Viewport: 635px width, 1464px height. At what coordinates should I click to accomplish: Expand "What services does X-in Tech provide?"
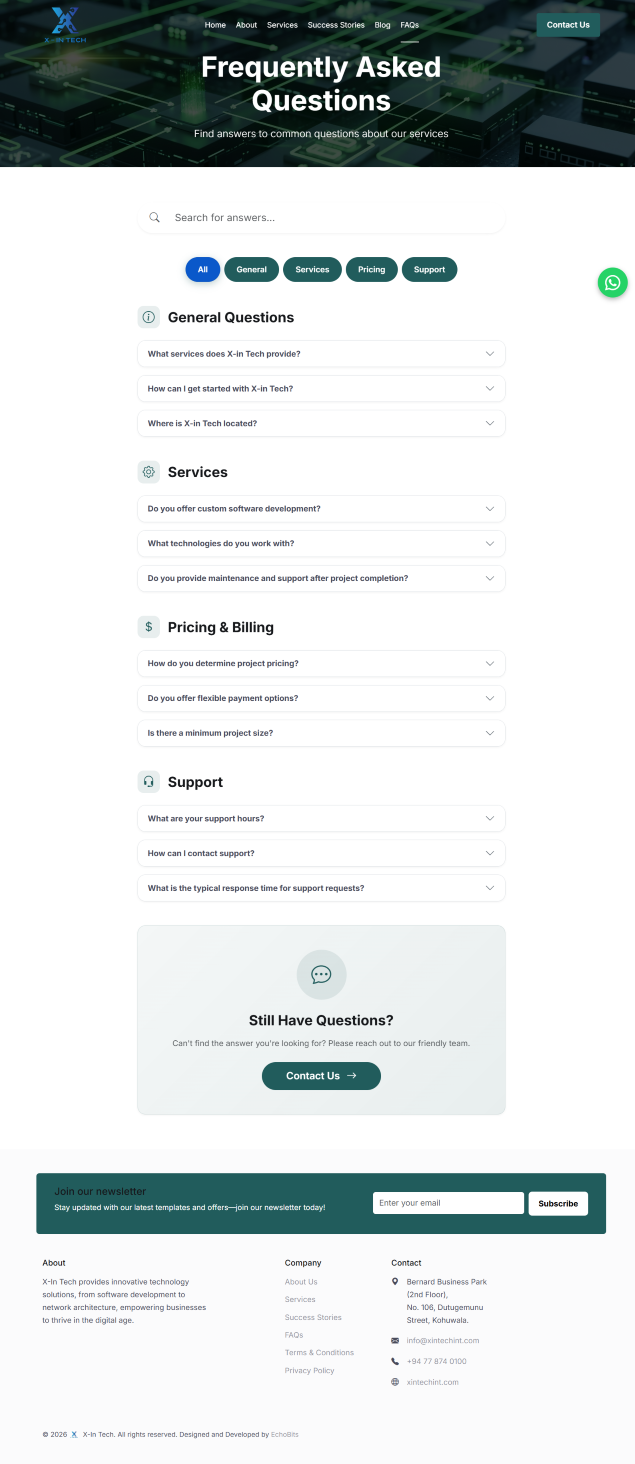[321, 354]
